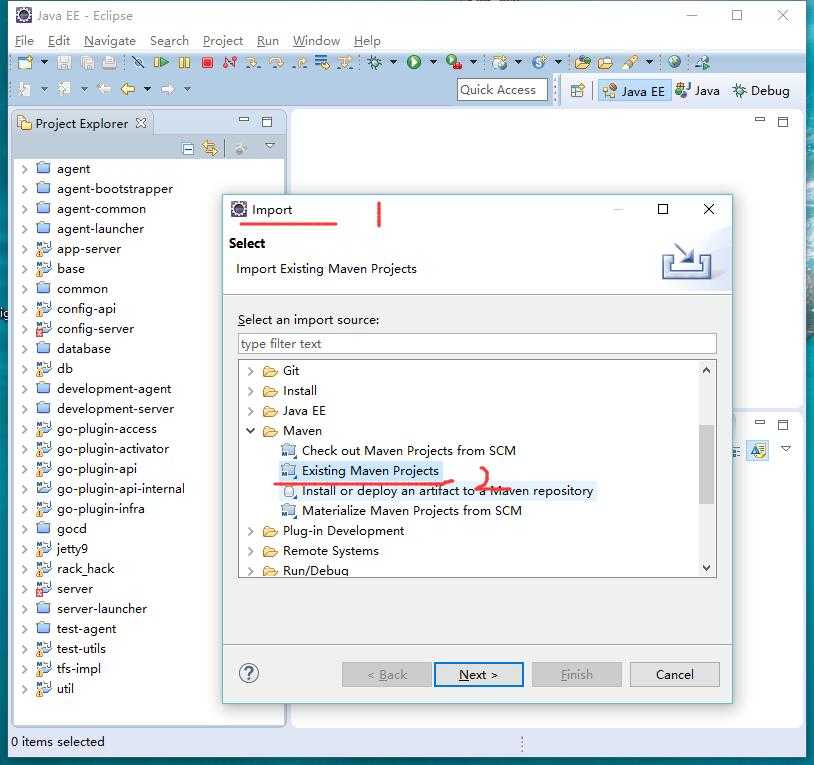The width and height of the screenshot is (814, 765).
Task: Click the Print toolbar icon
Action: (109, 63)
